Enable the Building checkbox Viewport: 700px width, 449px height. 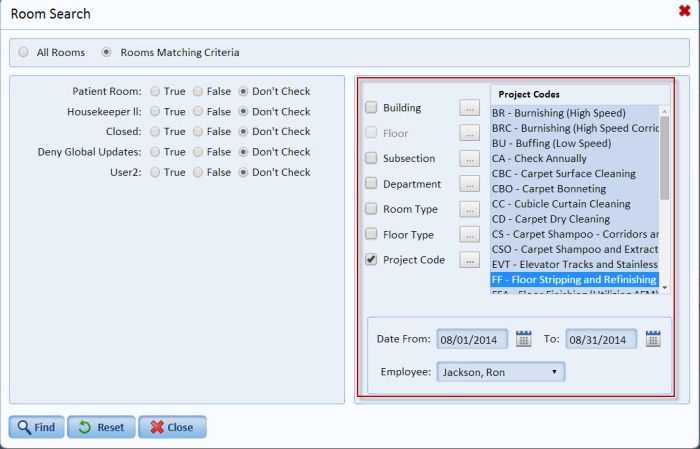[x=371, y=107]
